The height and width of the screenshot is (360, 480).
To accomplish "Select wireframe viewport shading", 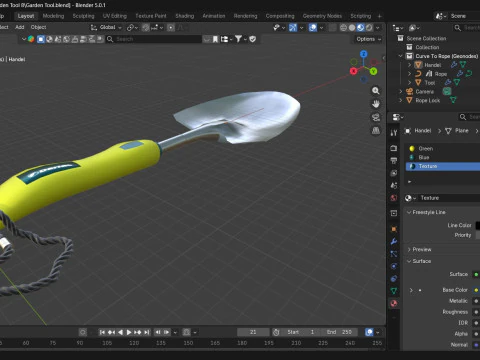I will (x=343, y=28).
